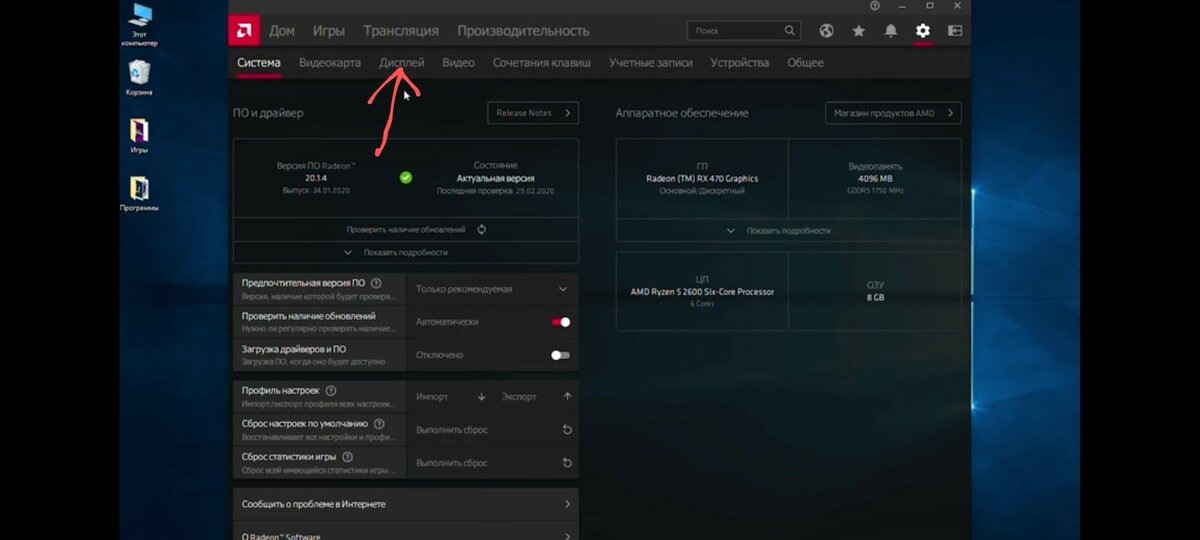
Task: Open the Производительность tab
Action: (x=523, y=31)
